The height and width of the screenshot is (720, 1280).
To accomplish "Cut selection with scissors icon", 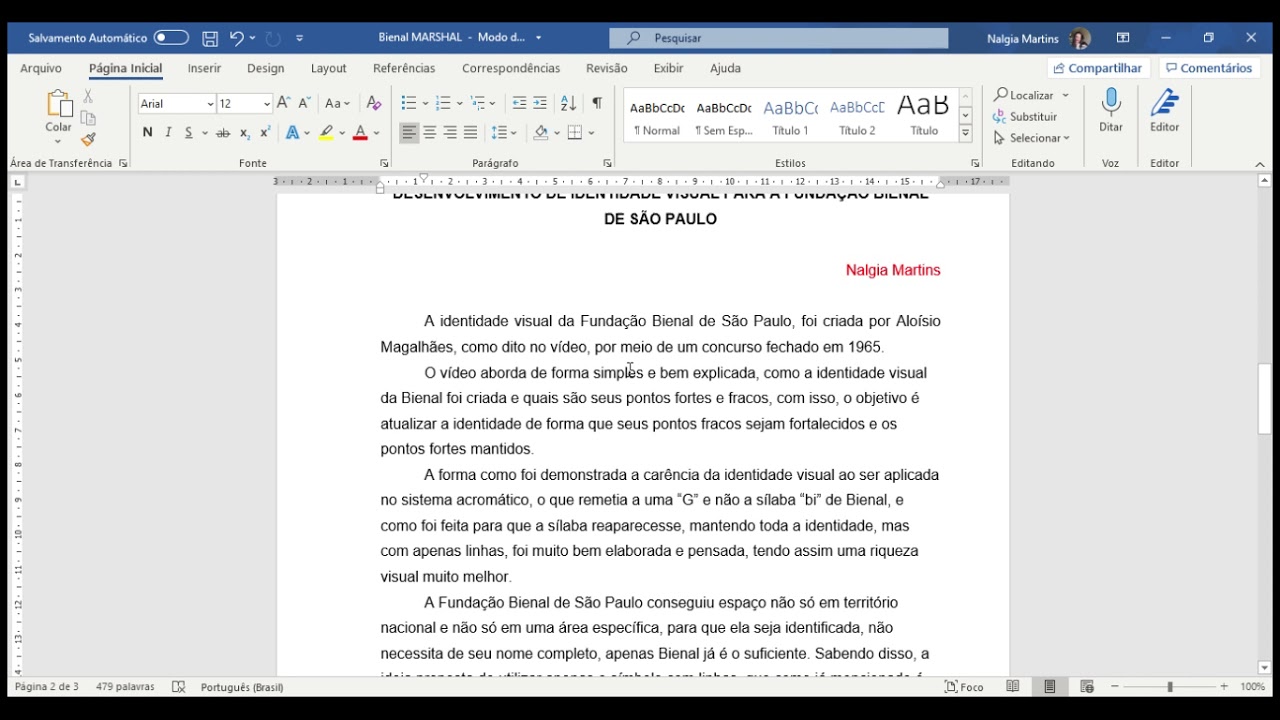I will click(88, 97).
